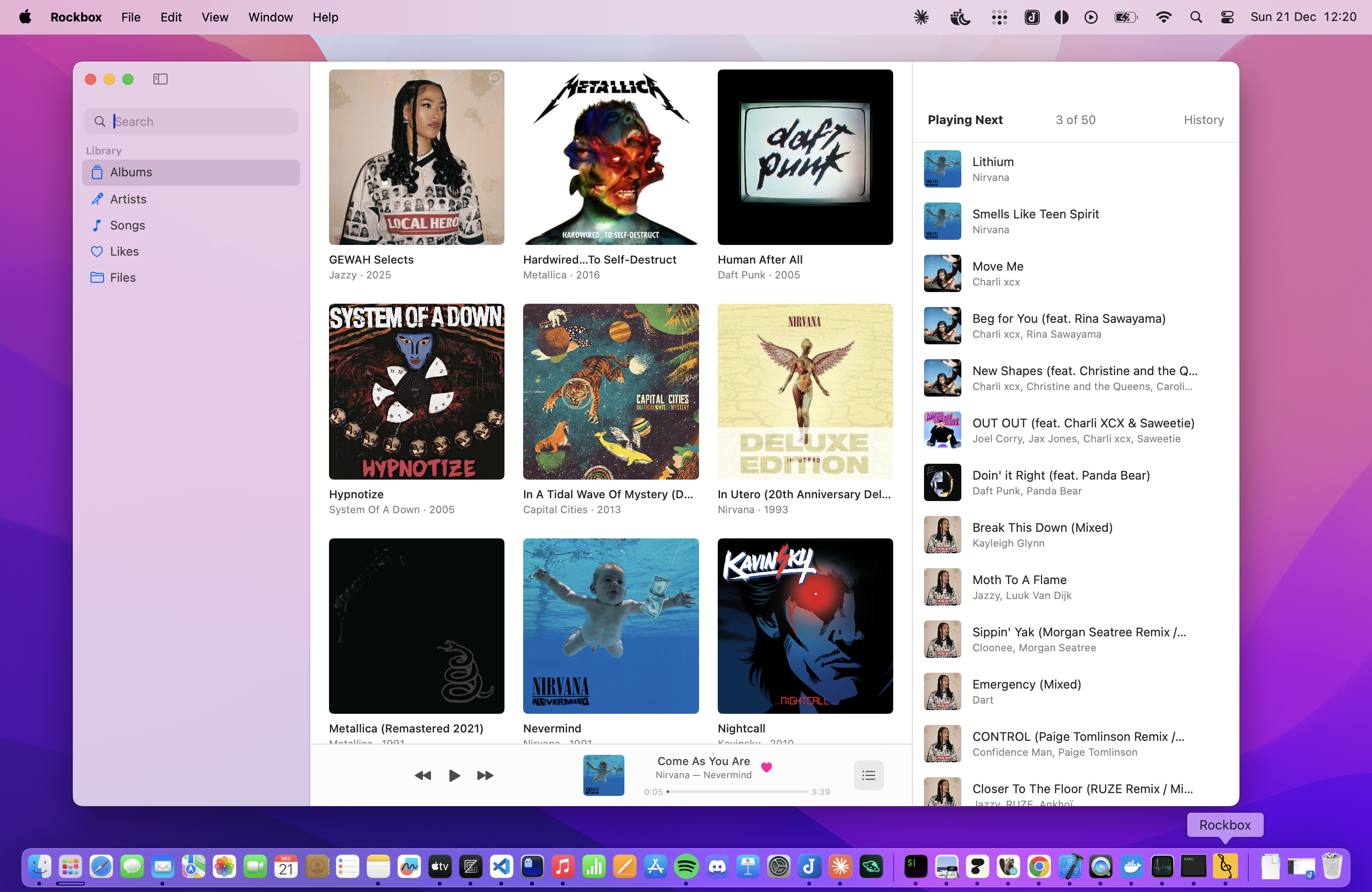Toggle the Playing Next queue list button

868,775
